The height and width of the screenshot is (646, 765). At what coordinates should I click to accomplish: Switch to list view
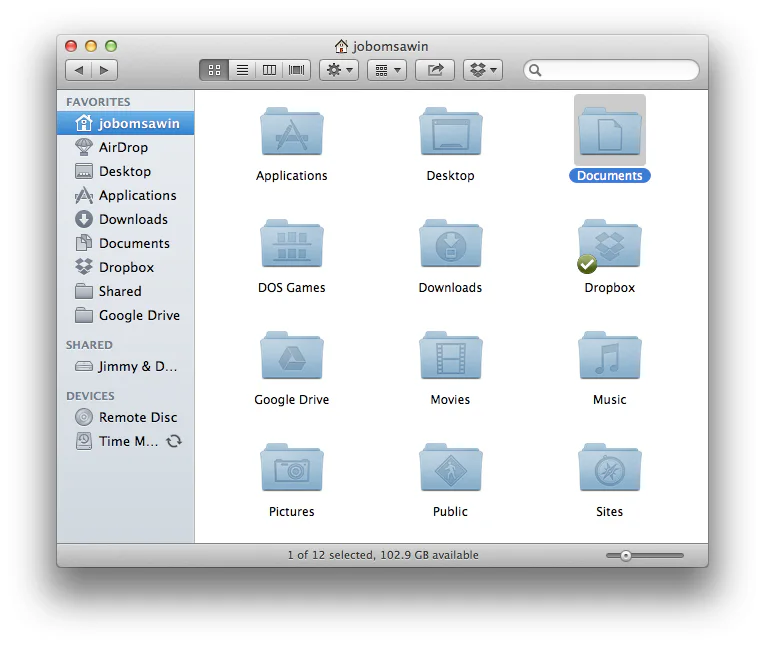[x=242, y=70]
